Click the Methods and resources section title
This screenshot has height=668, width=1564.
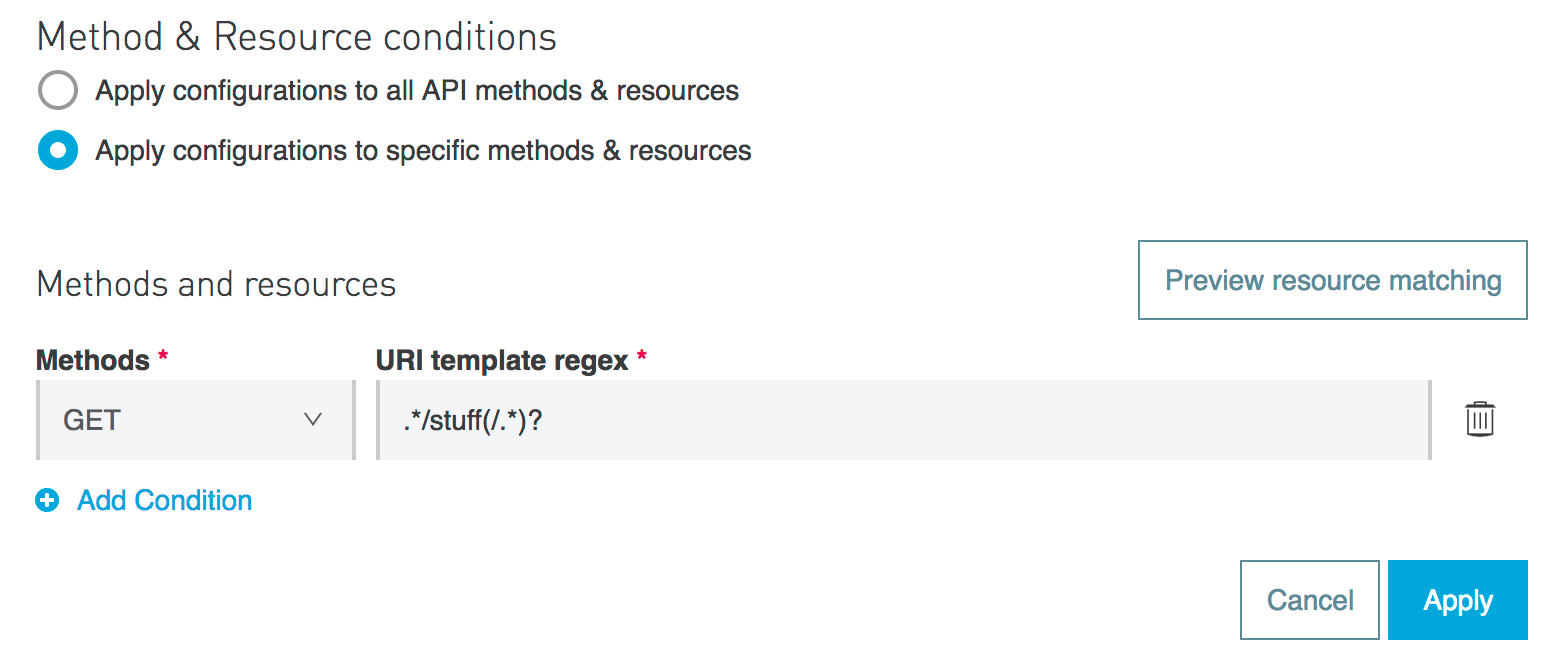point(215,284)
